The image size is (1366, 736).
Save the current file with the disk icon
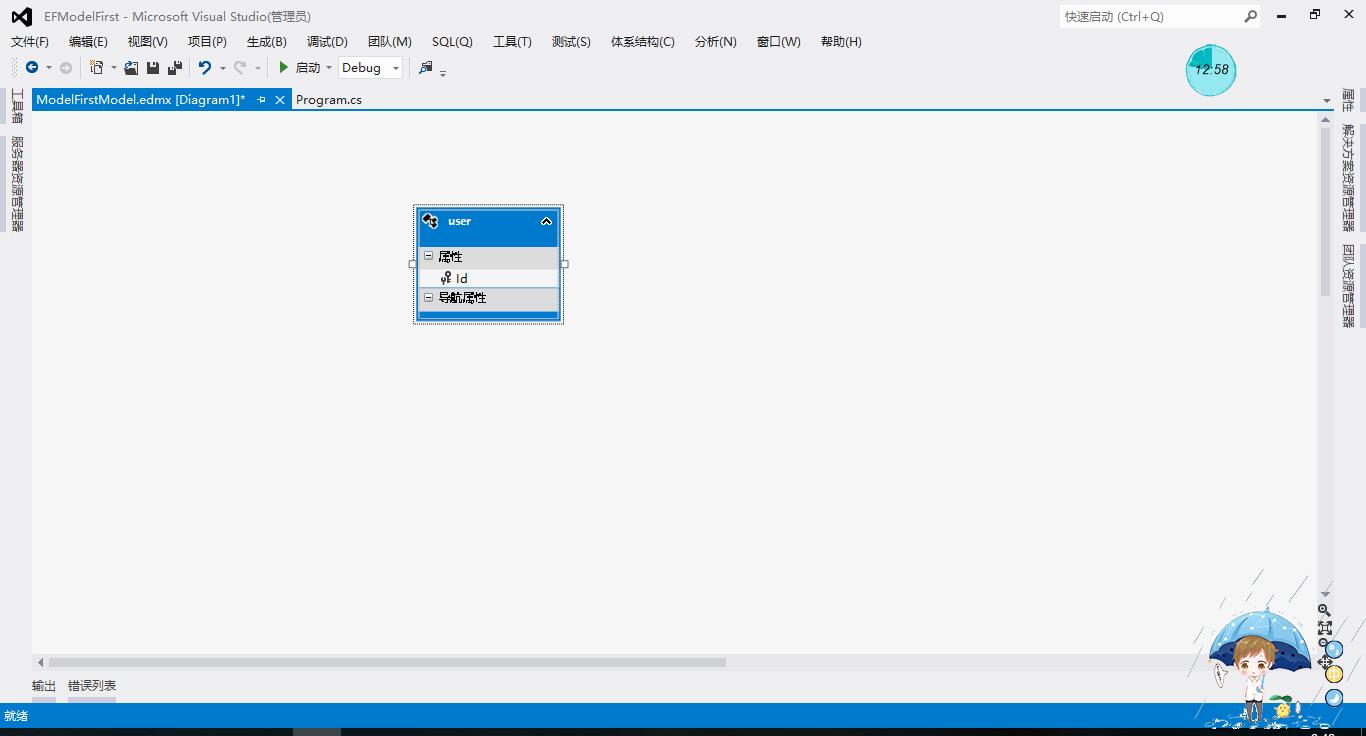[153, 68]
